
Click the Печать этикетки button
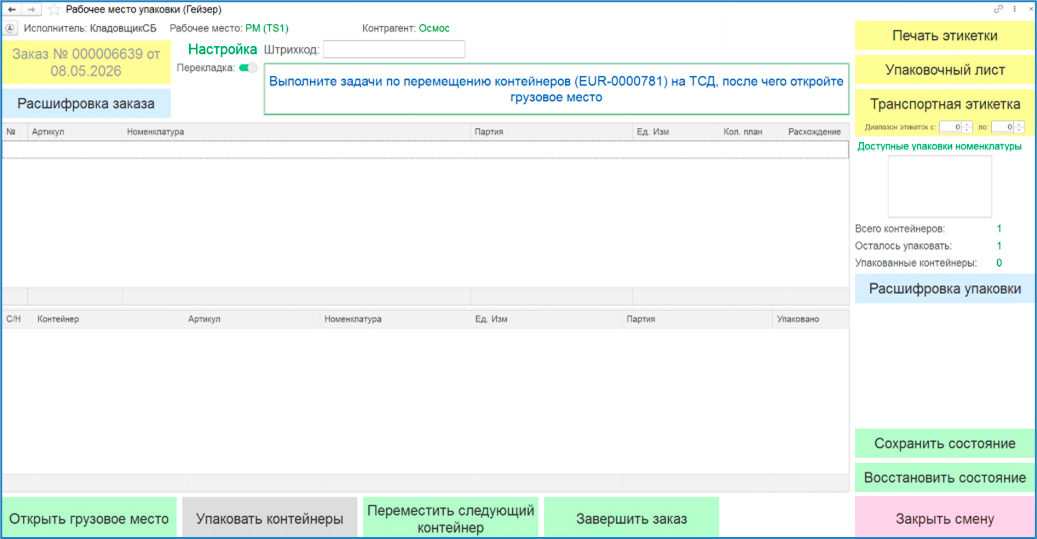944,36
